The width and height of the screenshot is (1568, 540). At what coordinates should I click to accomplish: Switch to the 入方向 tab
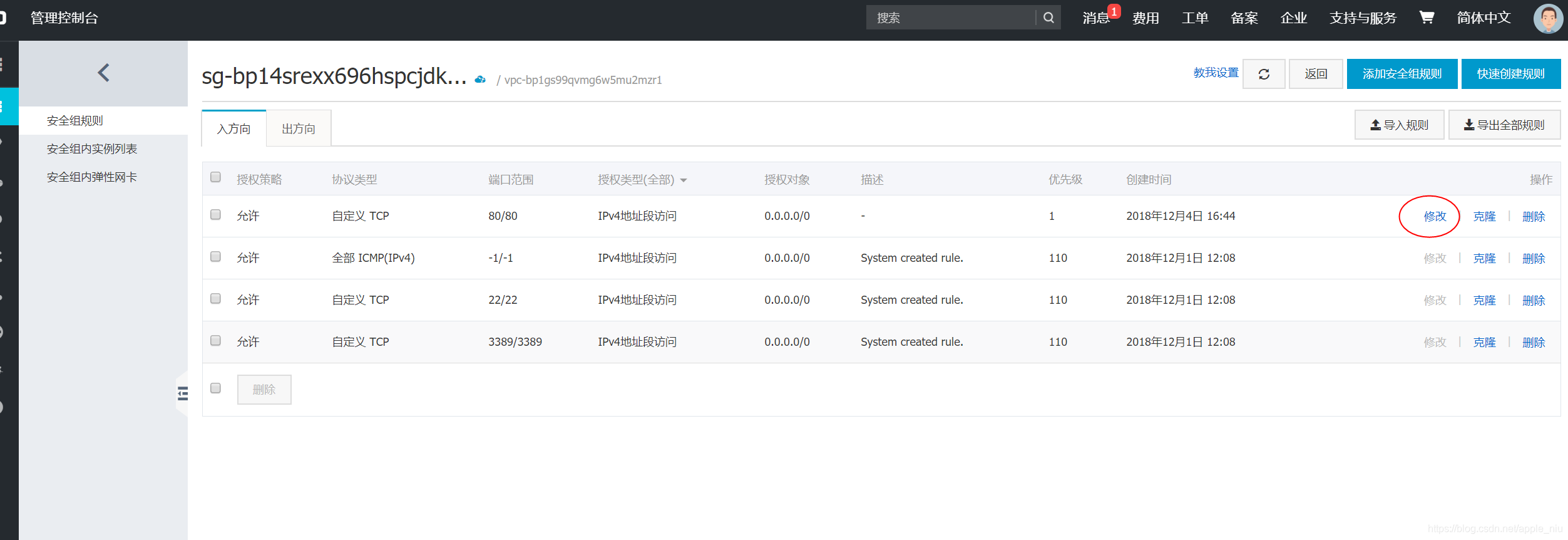234,128
